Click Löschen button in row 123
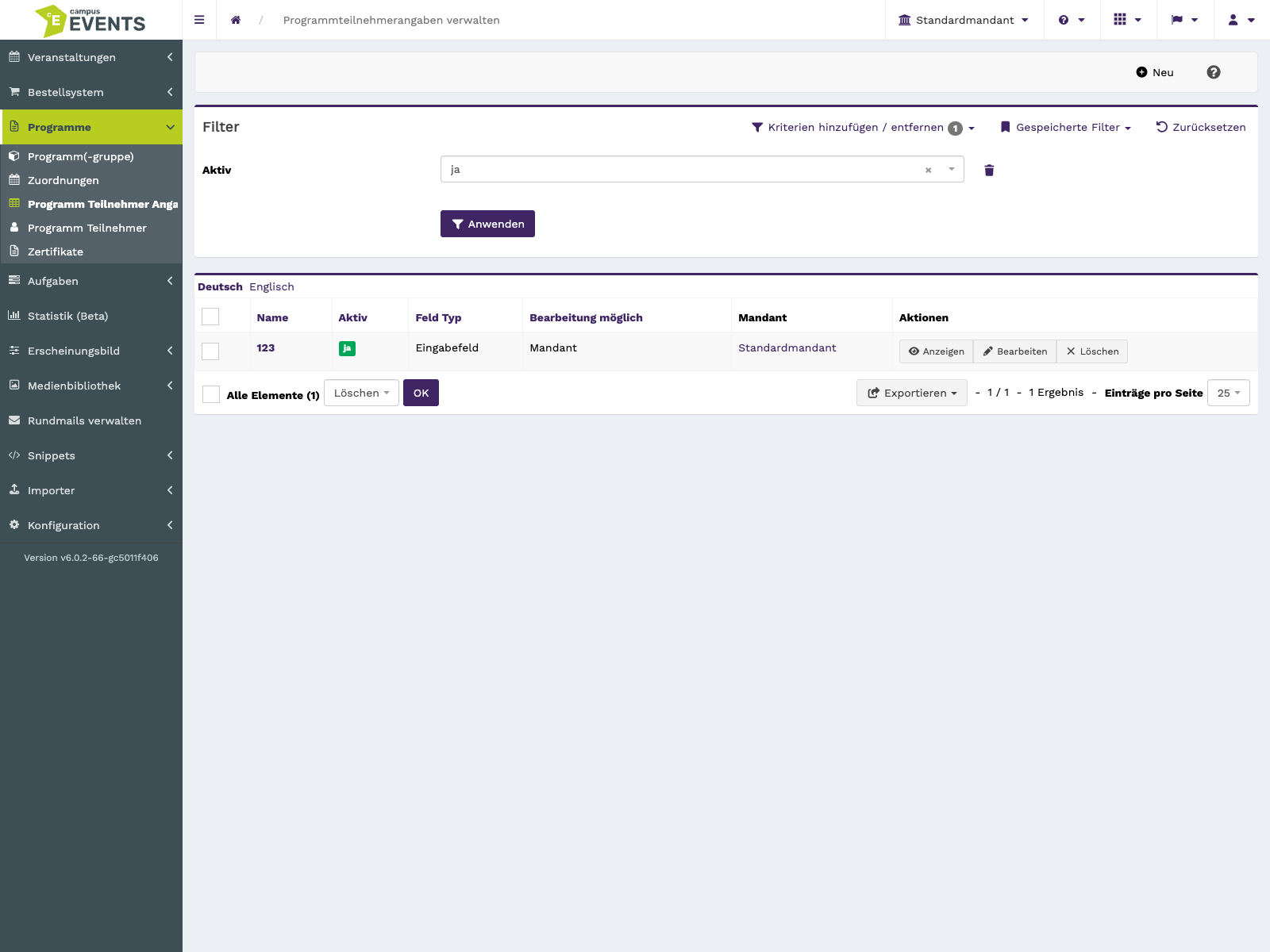The width and height of the screenshot is (1270, 952). pos(1092,351)
